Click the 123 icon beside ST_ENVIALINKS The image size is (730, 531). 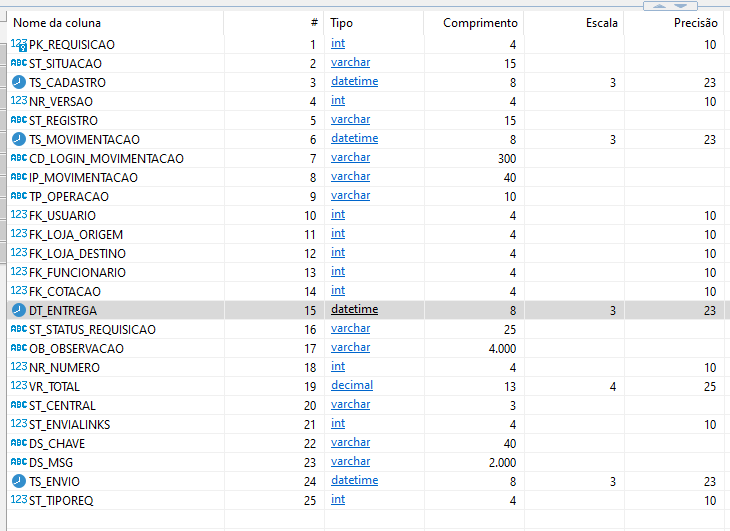[19, 424]
